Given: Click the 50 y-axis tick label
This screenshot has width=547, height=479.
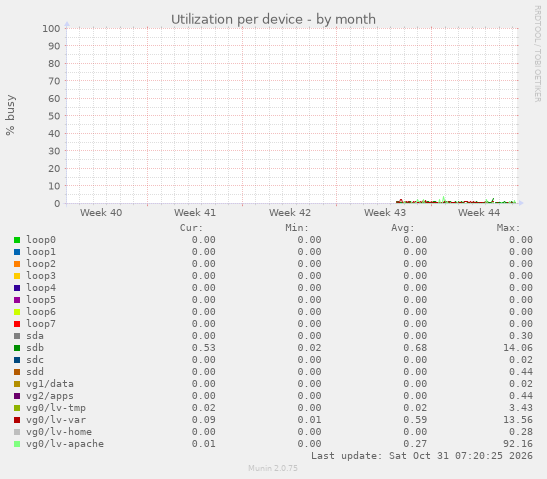Looking at the screenshot, I should click(54, 116).
